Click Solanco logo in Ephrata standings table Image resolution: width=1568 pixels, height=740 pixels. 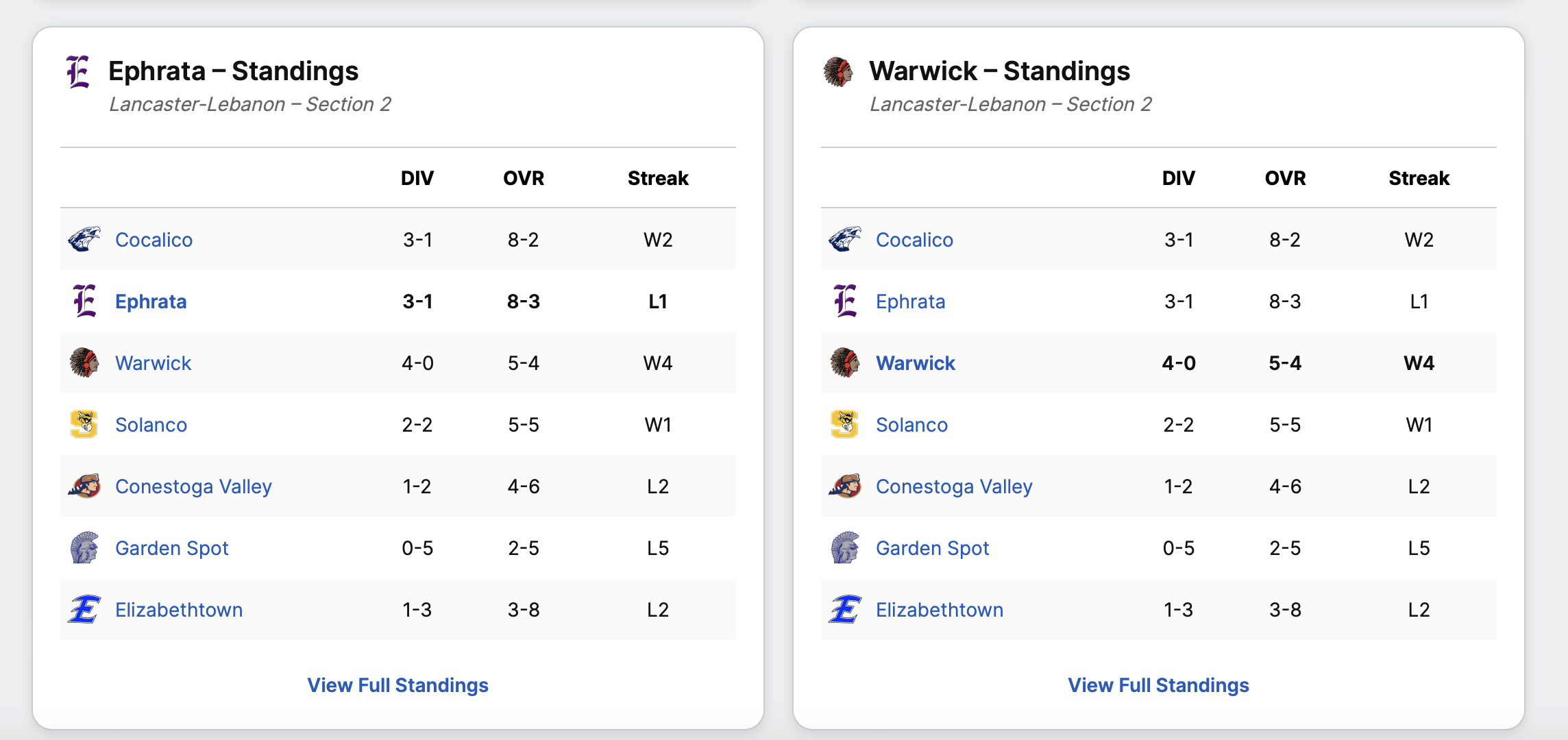(84, 424)
